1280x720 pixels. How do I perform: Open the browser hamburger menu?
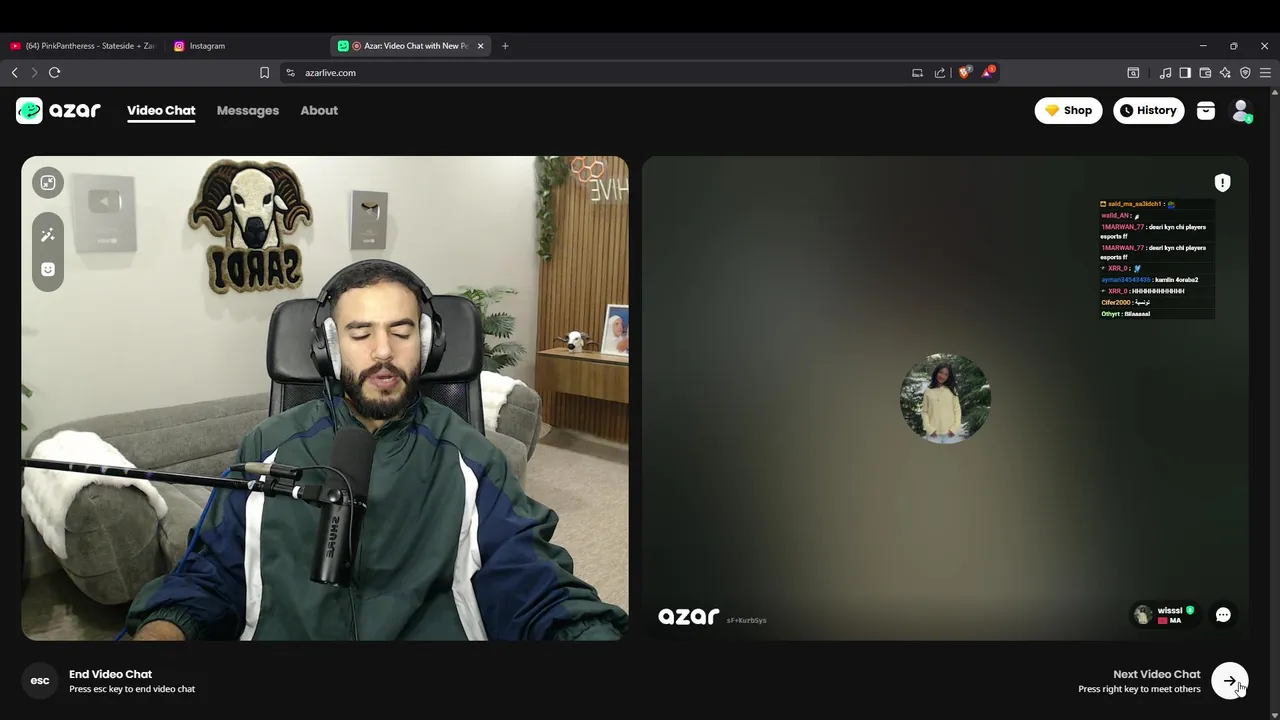pyautogui.click(x=1265, y=72)
